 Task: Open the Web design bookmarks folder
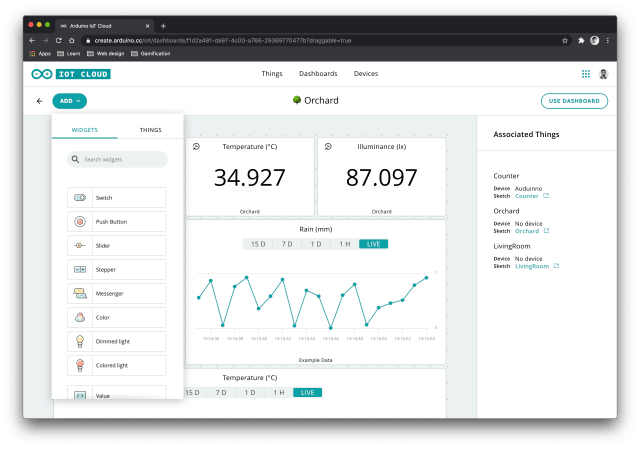click(x=106, y=53)
